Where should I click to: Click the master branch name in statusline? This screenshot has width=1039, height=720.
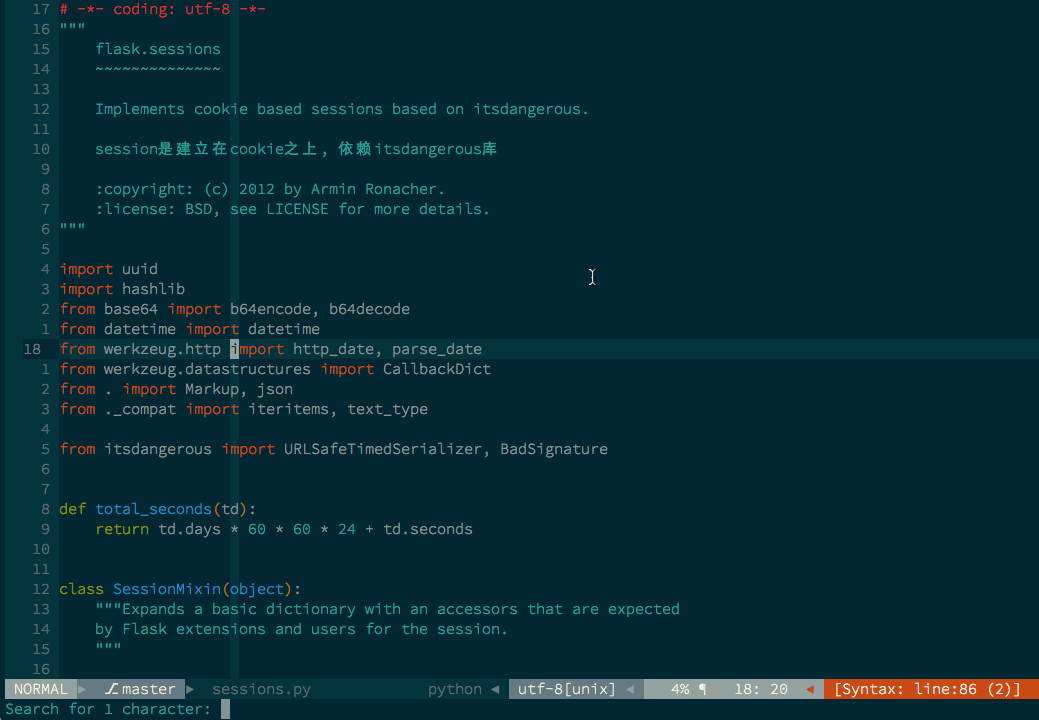(x=148, y=689)
